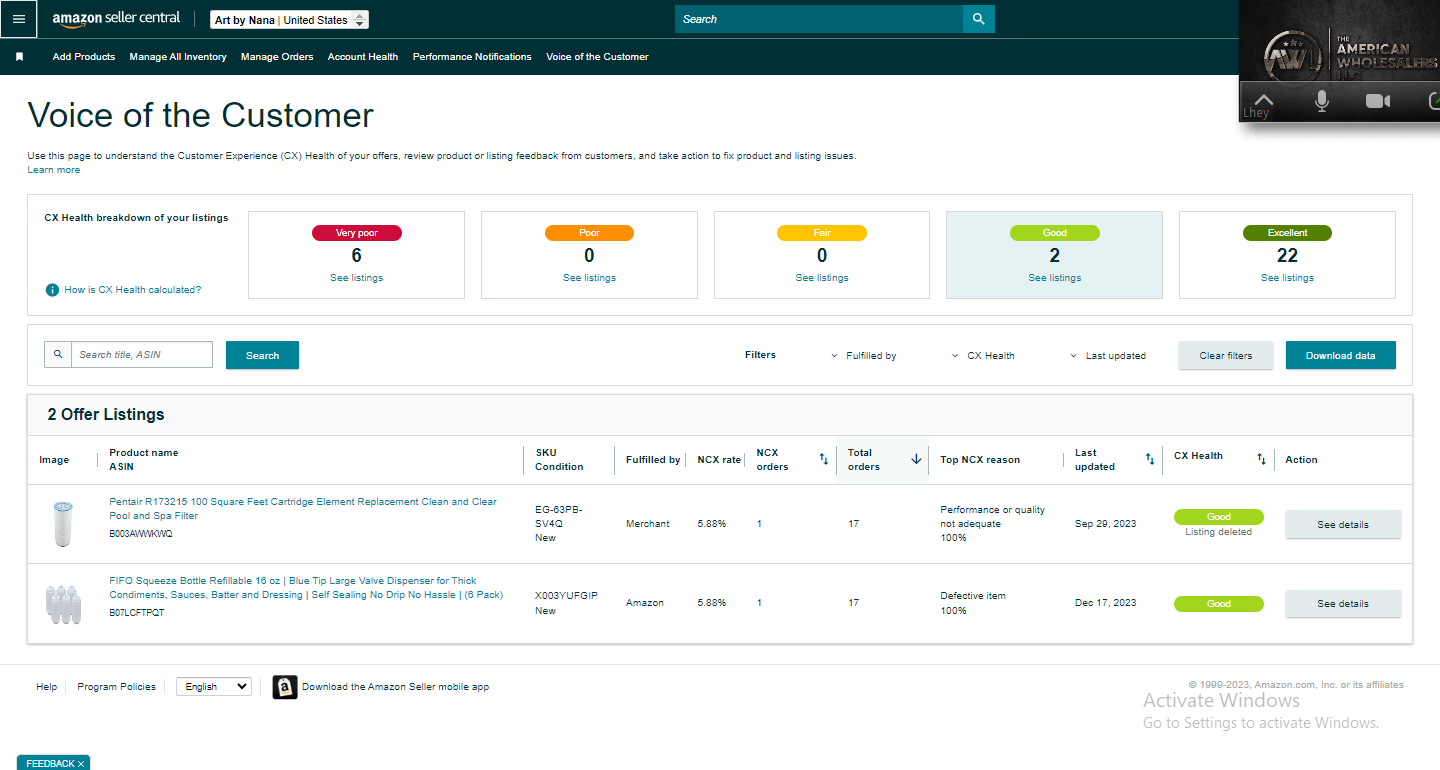Viewport: 1440px width, 770px height.
Task: Click the Search button for listings
Action: coord(262,355)
